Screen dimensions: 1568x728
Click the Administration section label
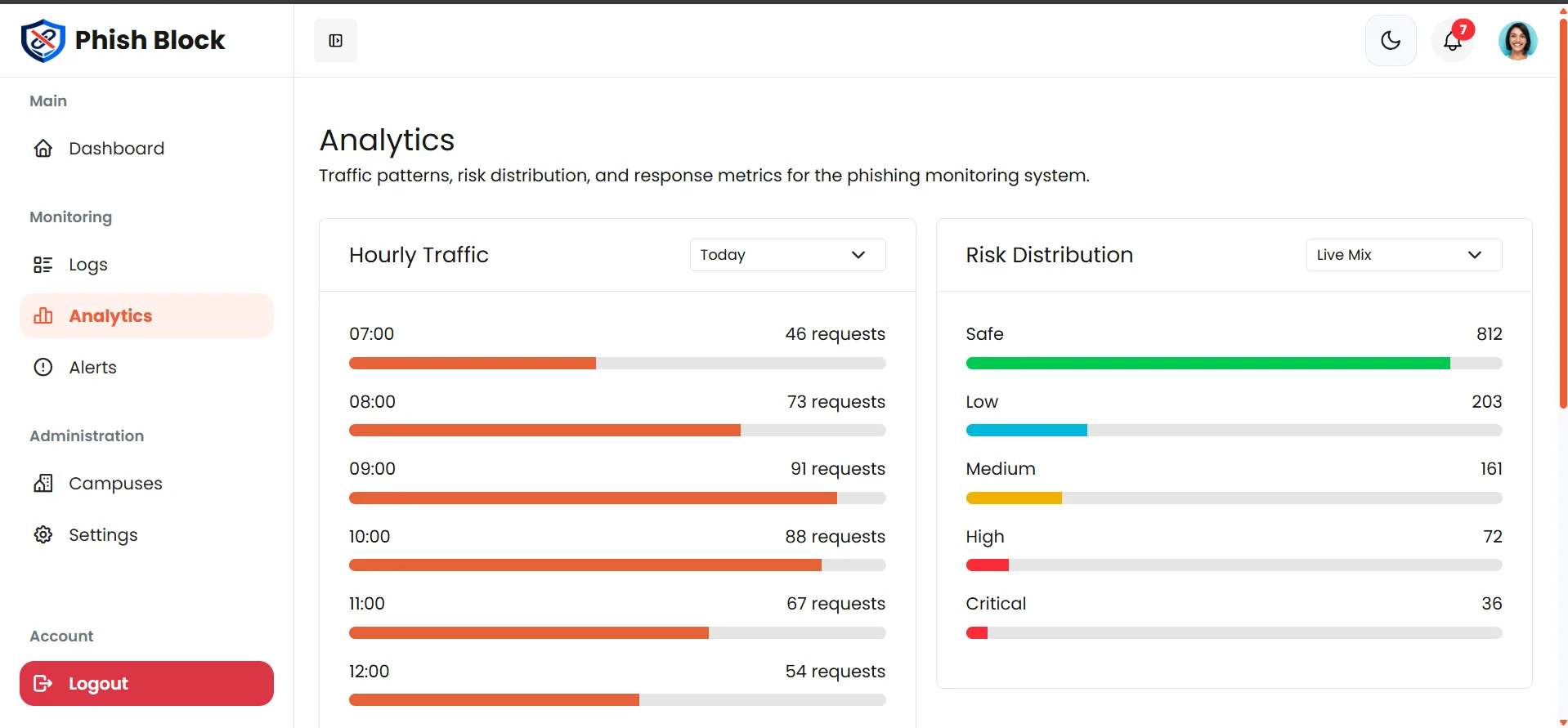point(87,436)
